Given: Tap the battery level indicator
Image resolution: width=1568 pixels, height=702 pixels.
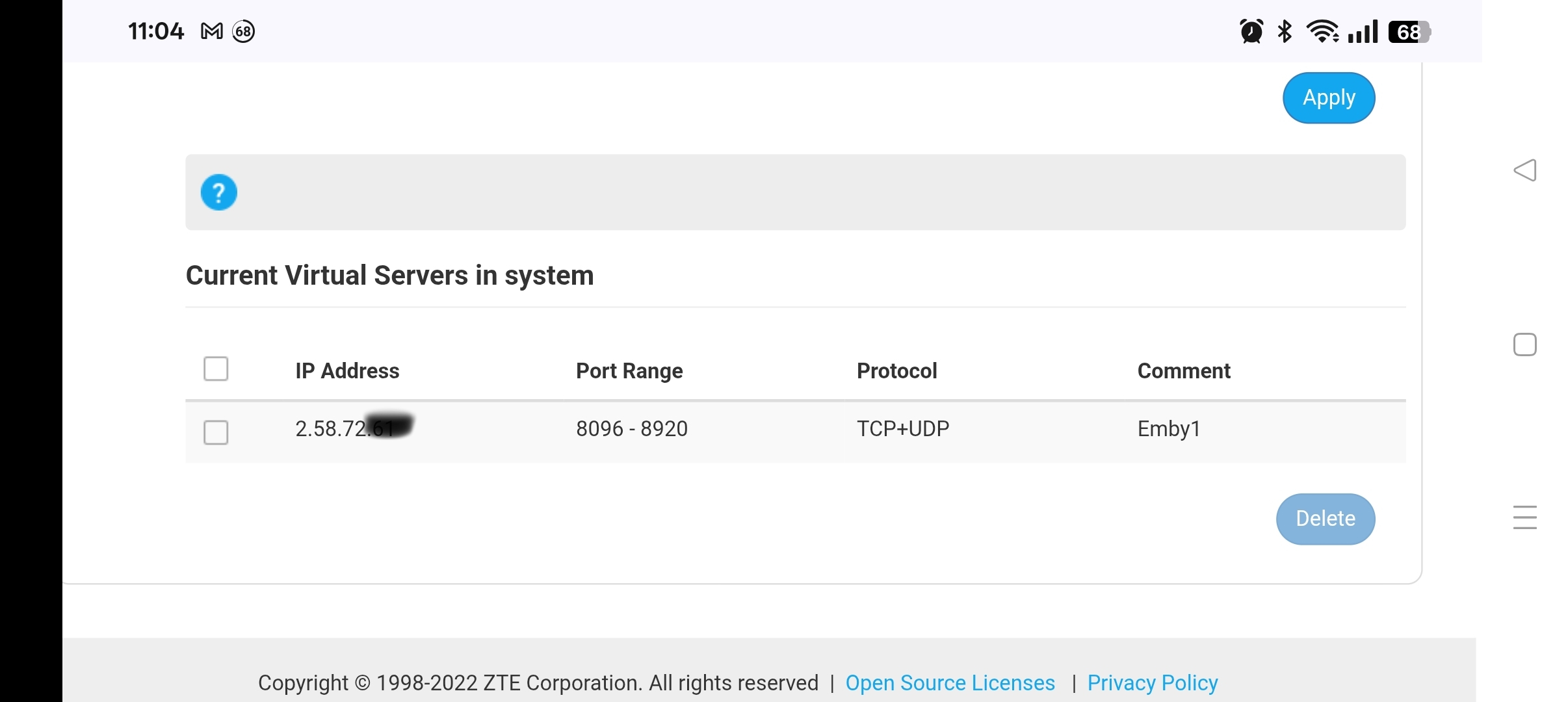Looking at the screenshot, I should click(x=1409, y=32).
